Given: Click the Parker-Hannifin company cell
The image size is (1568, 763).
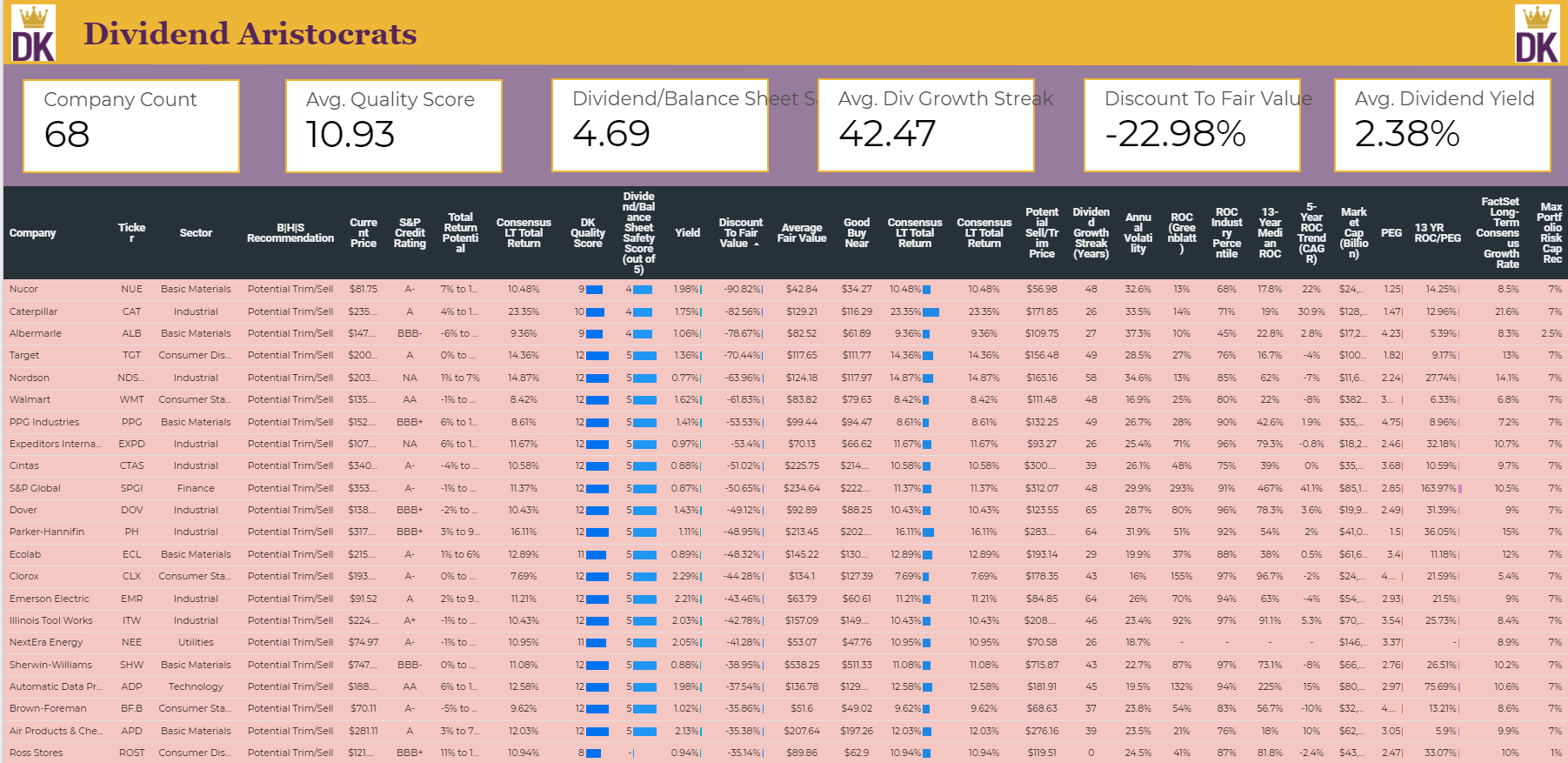Looking at the screenshot, I should coord(46,532).
